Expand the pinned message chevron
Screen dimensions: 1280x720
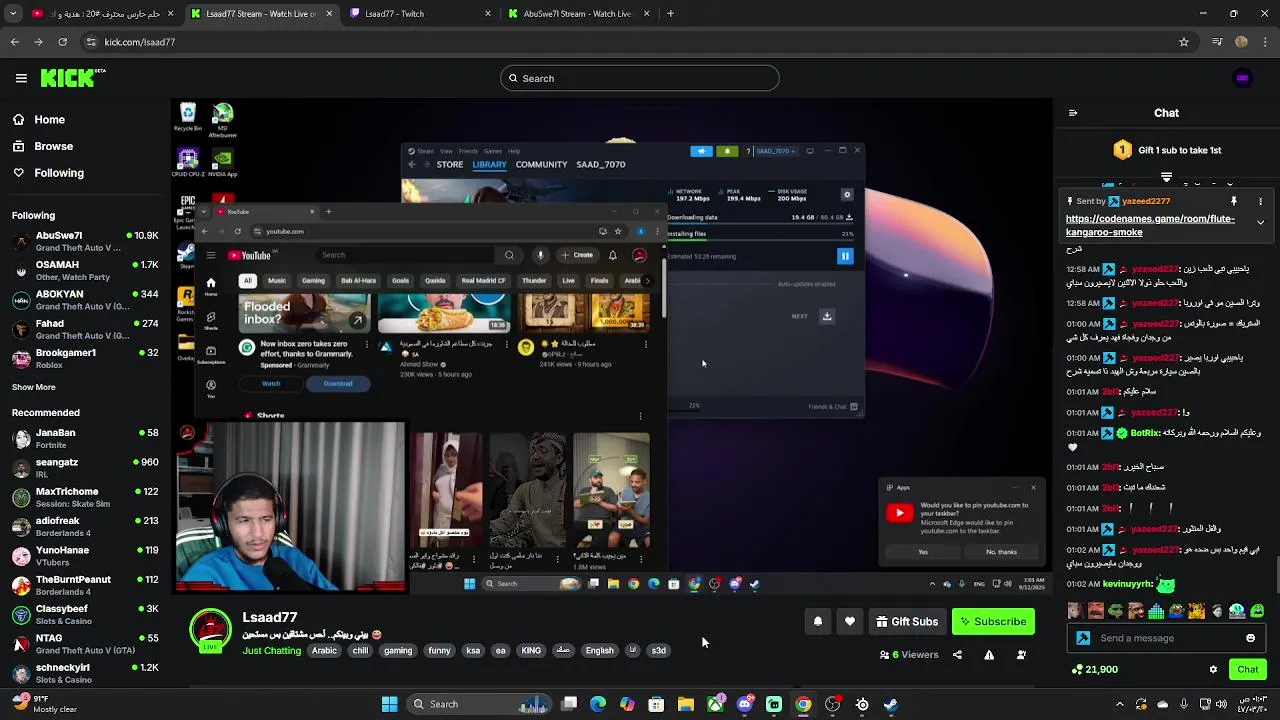click(1260, 223)
